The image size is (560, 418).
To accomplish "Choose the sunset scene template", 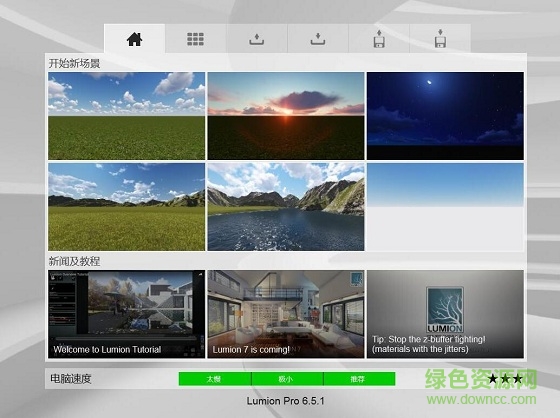I will tap(286, 116).
